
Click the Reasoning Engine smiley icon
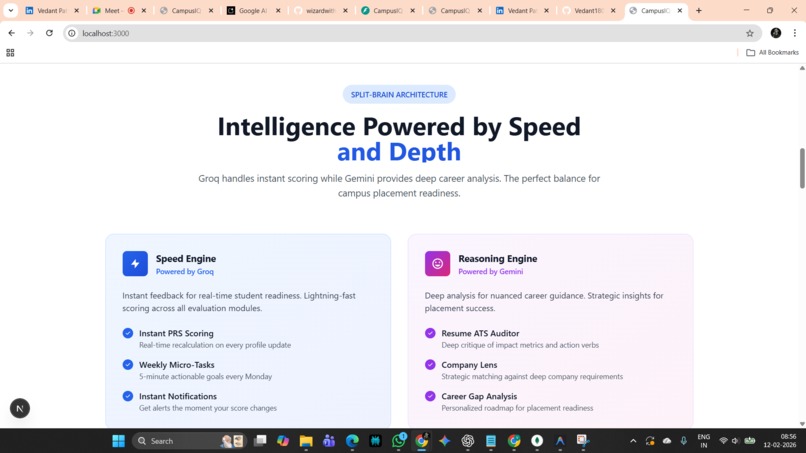437,264
